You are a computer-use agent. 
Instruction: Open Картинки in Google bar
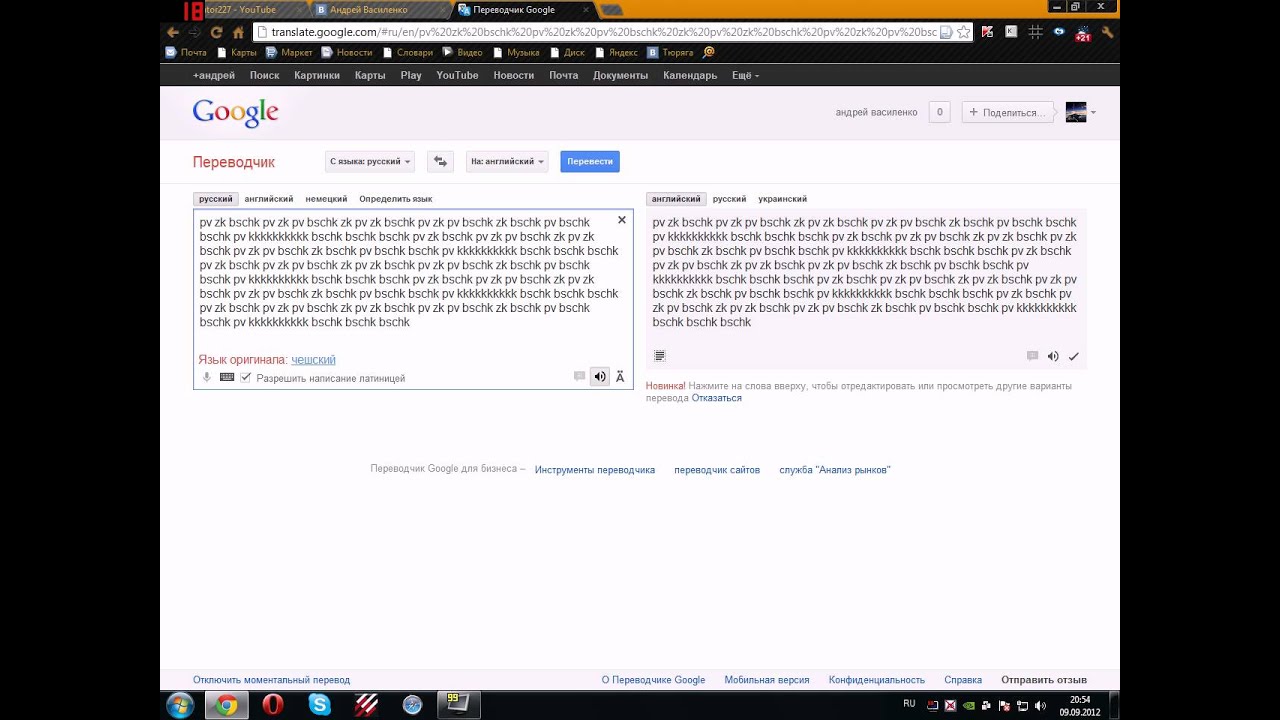click(317, 75)
